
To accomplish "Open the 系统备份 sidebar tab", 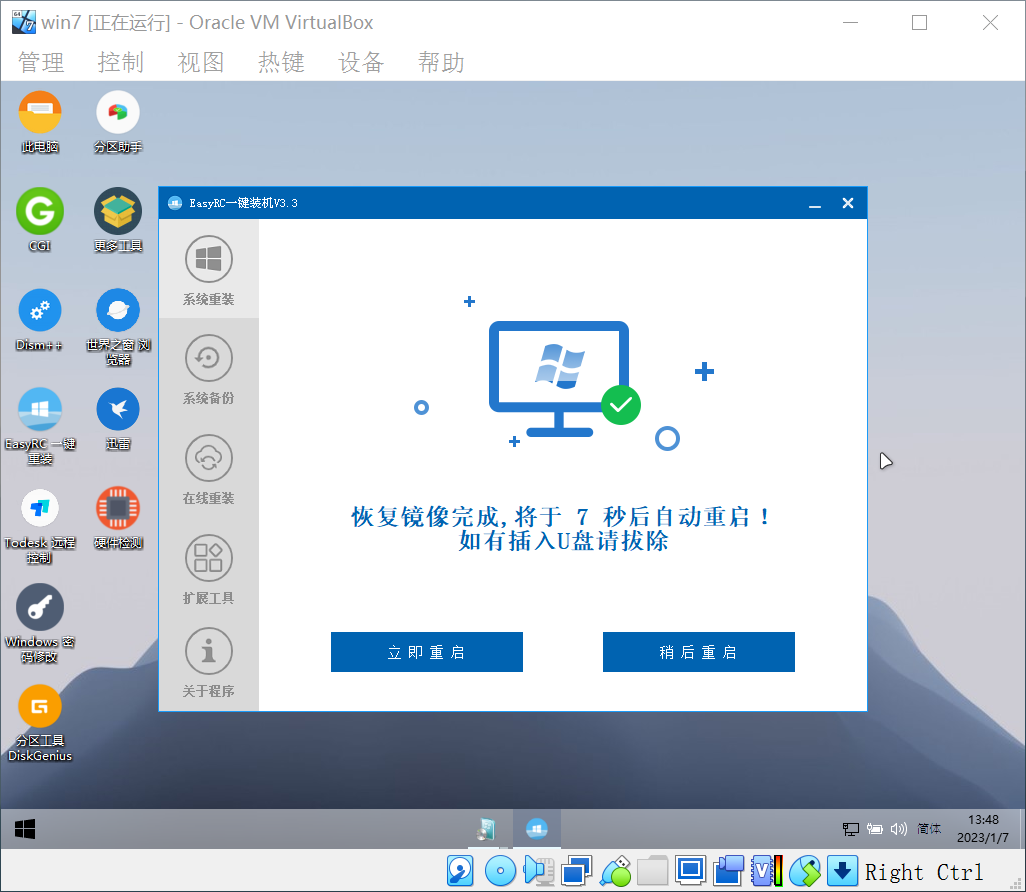I will coord(209,369).
